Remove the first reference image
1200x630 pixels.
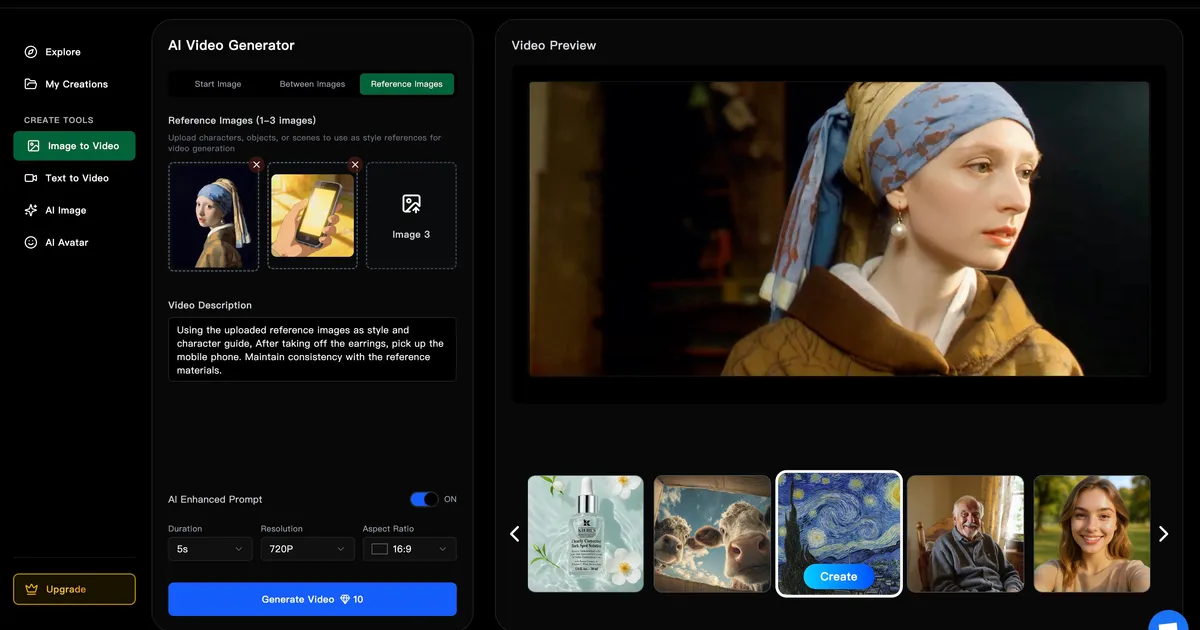(x=256, y=164)
